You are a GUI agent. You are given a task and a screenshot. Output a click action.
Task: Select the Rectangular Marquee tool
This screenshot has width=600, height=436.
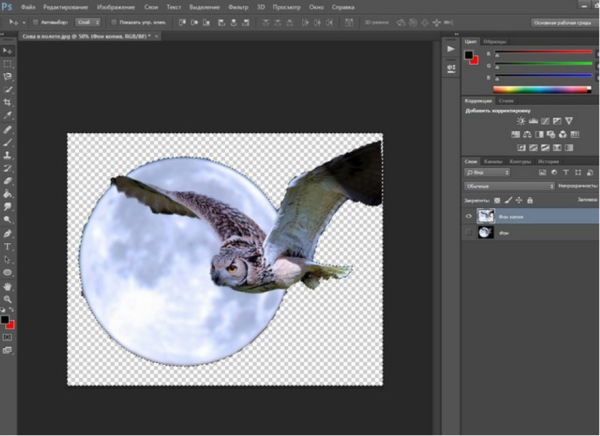(8, 63)
